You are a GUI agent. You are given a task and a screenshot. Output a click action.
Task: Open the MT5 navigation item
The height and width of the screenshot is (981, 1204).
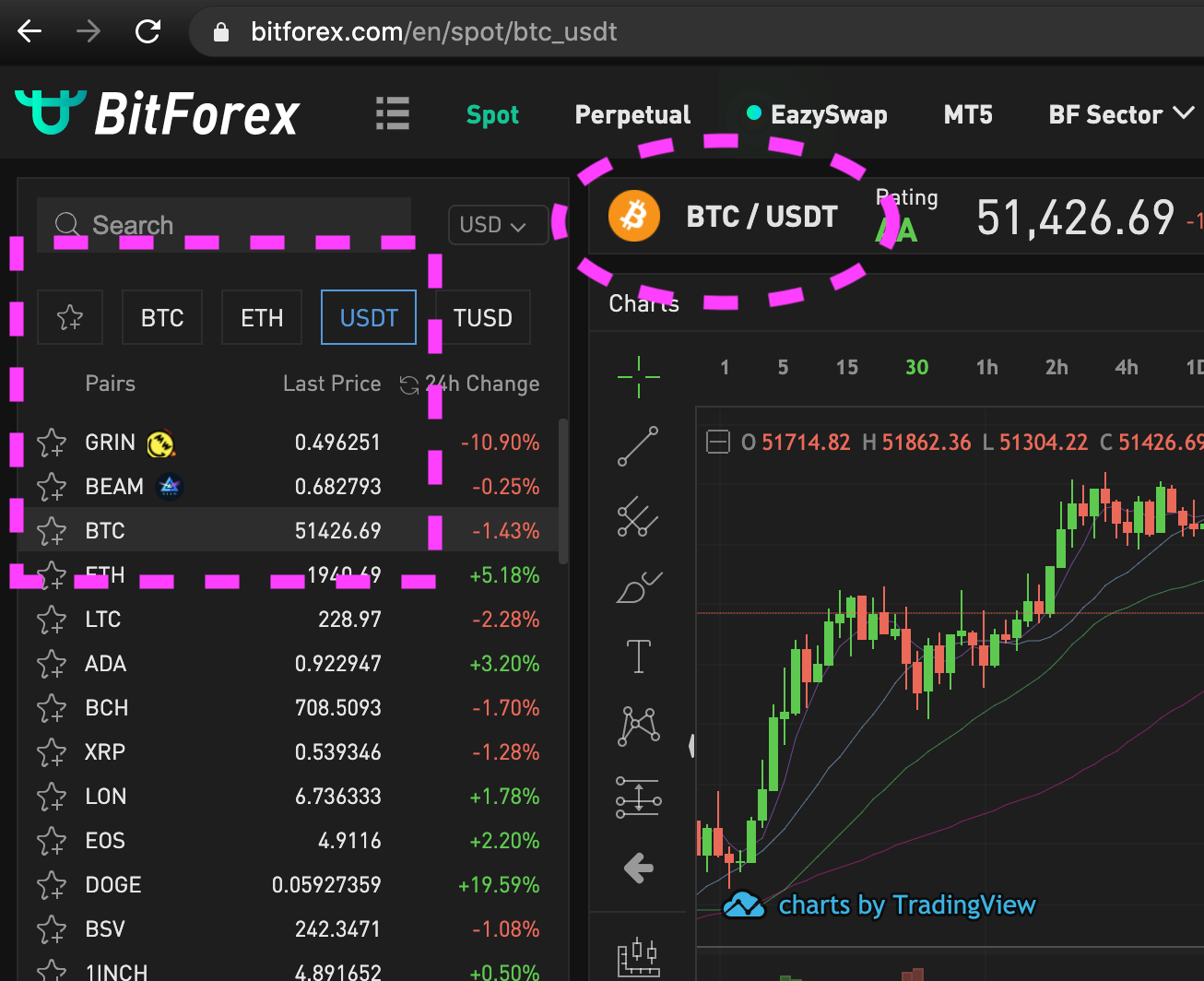click(968, 114)
